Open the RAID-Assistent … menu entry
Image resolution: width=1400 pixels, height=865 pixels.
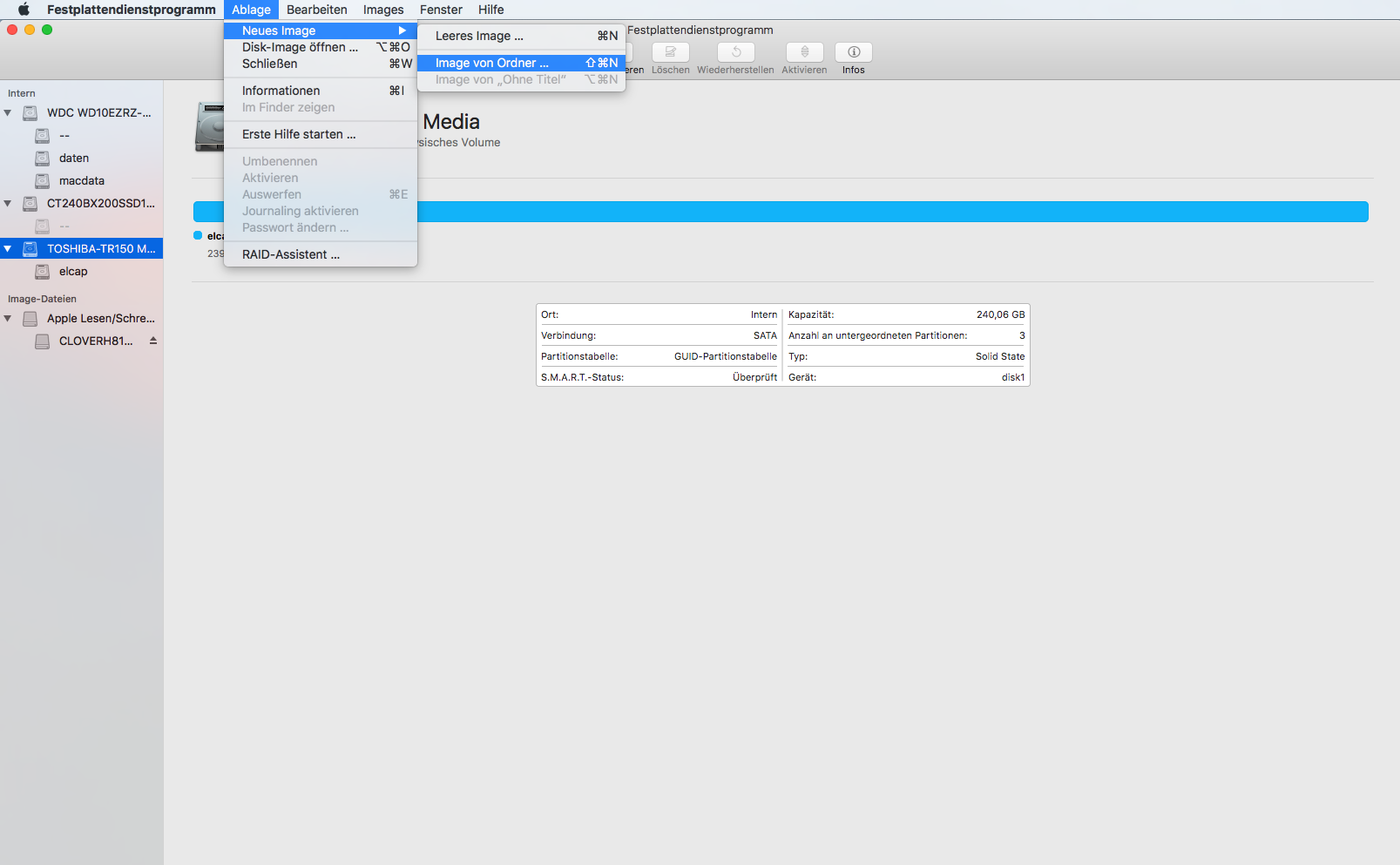(321, 254)
